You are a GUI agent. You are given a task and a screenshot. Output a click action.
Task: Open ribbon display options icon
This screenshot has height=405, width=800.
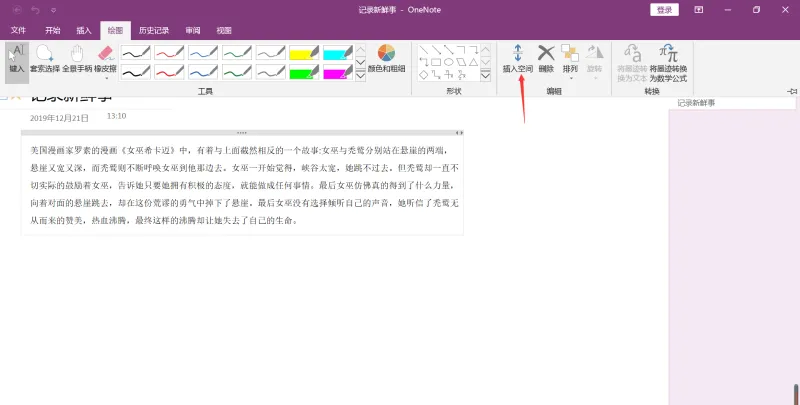(698, 10)
